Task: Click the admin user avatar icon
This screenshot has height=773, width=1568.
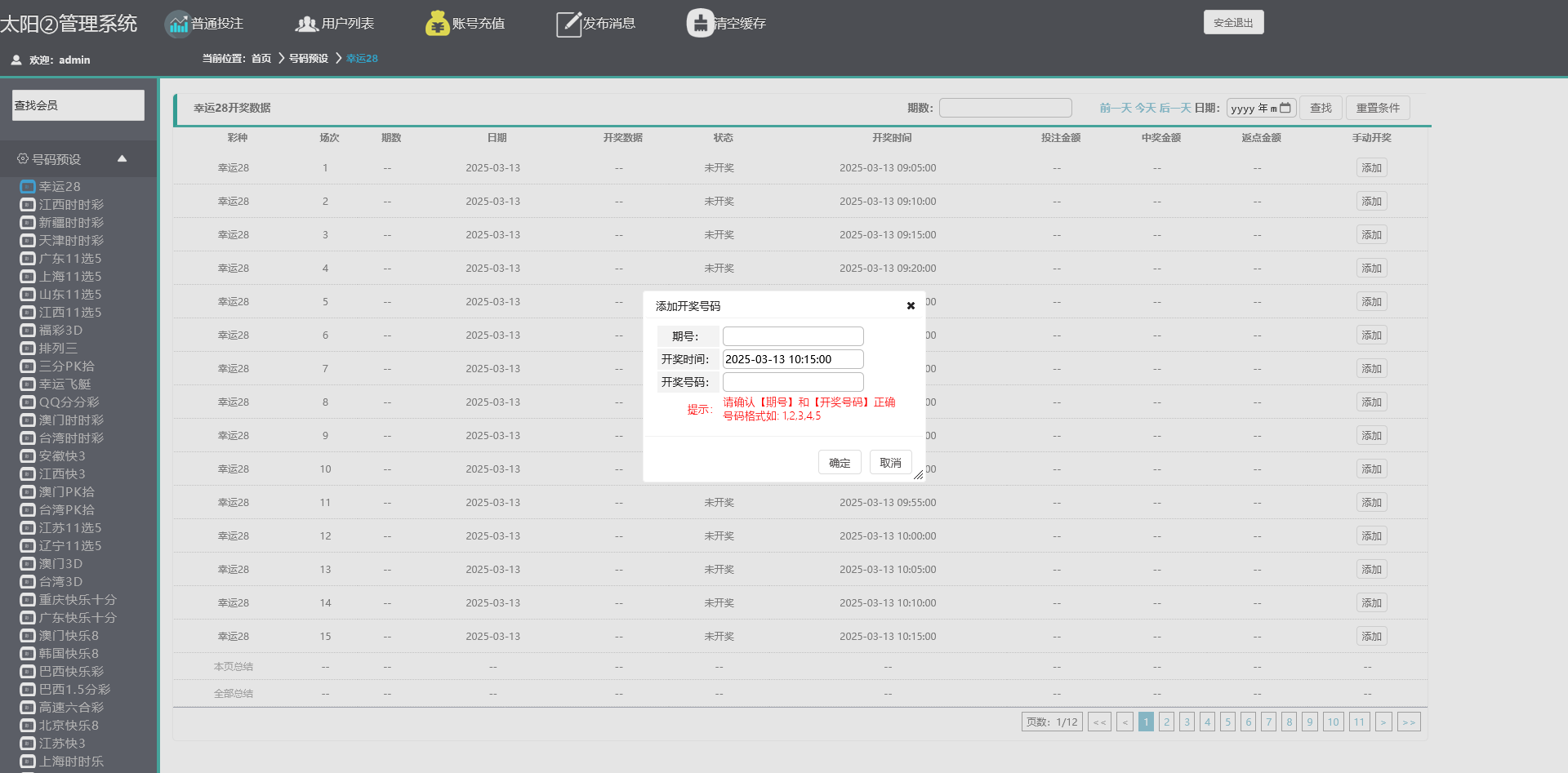Action: click(x=16, y=60)
